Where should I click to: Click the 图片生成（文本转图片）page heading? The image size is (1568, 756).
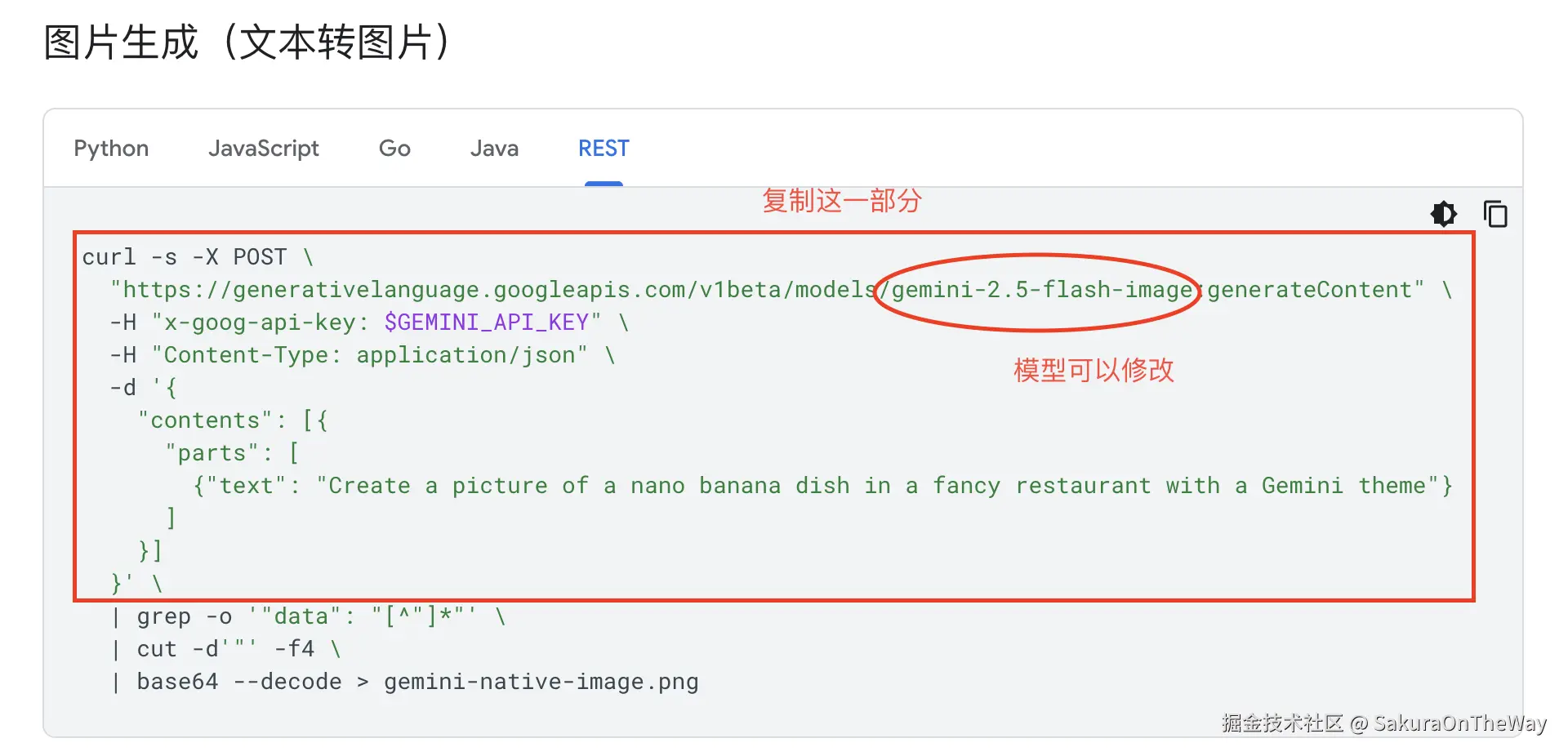point(245,42)
